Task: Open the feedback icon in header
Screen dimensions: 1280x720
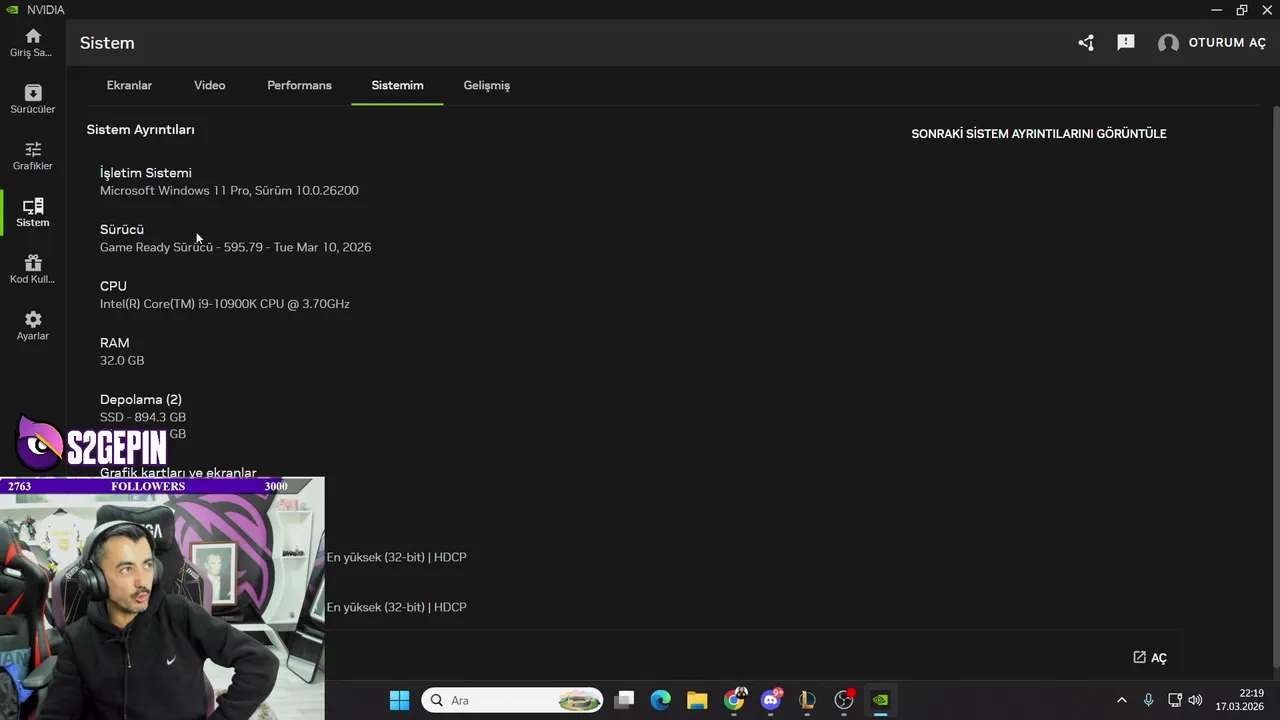Action: pyautogui.click(x=1126, y=43)
